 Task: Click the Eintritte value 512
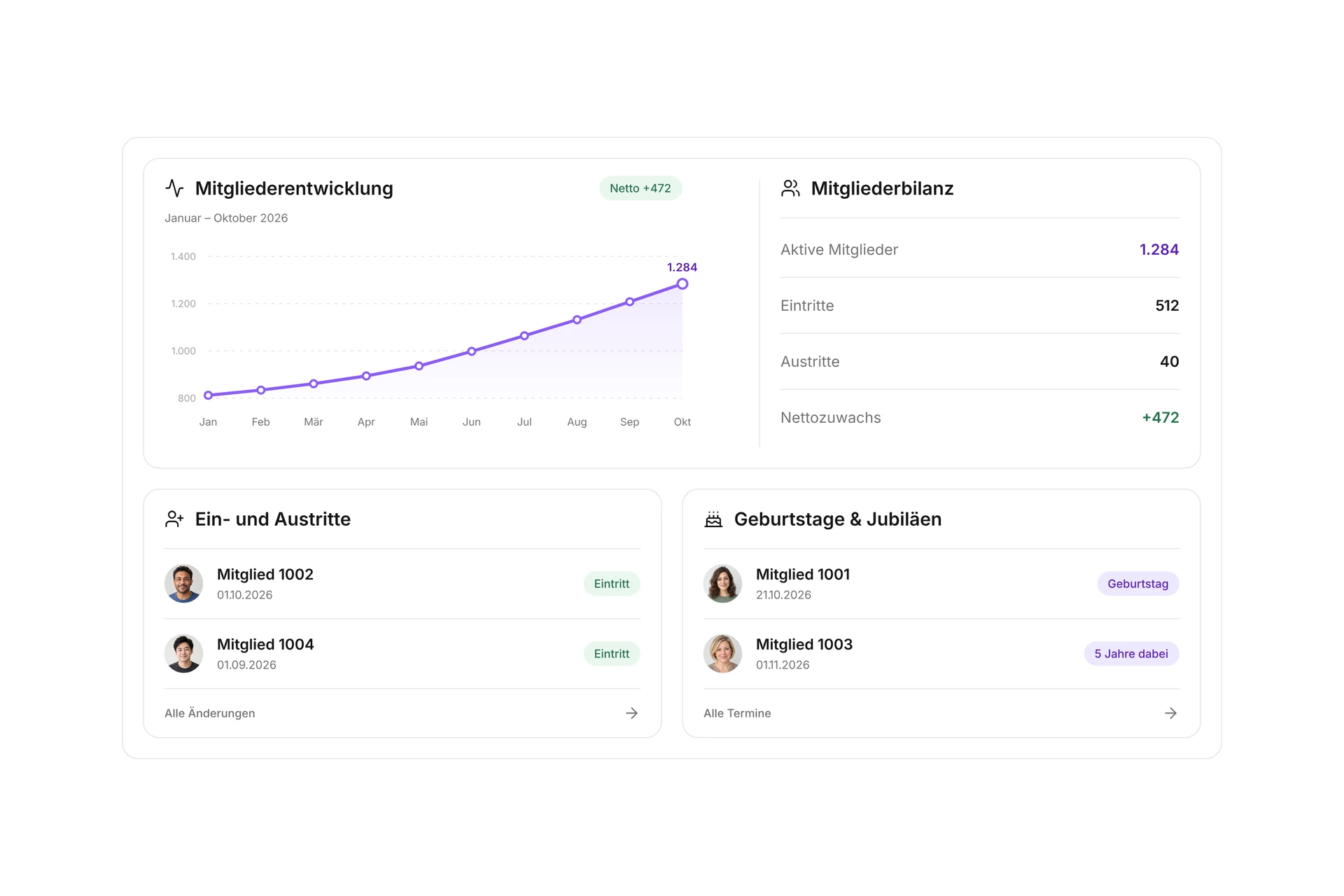1167,305
